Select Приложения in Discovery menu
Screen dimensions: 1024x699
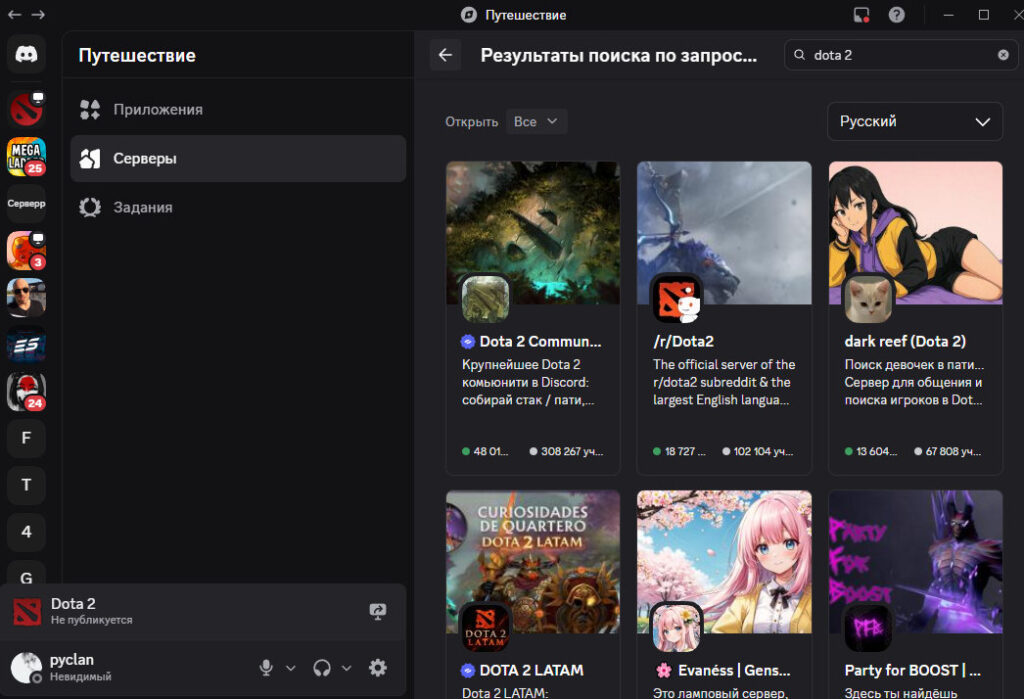238,110
